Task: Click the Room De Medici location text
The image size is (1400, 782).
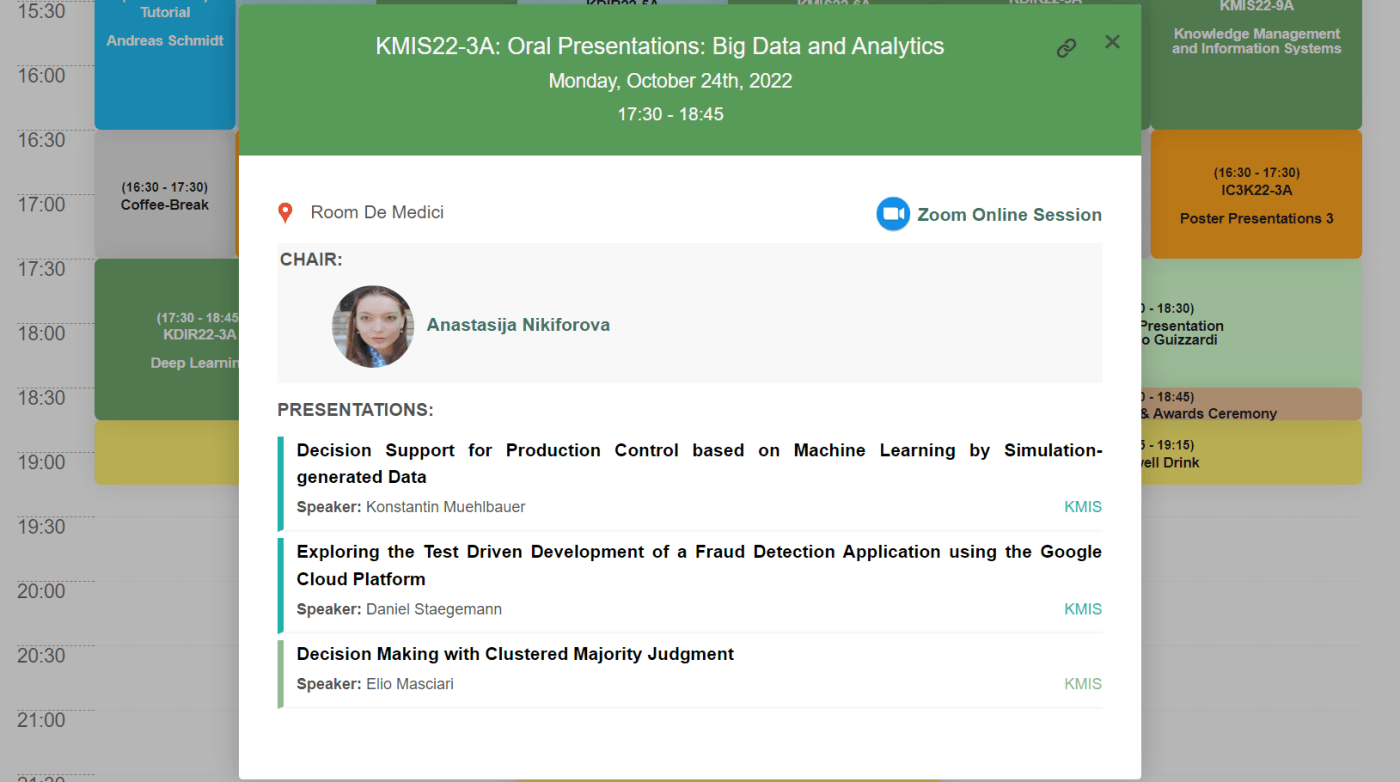Action: 377,213
